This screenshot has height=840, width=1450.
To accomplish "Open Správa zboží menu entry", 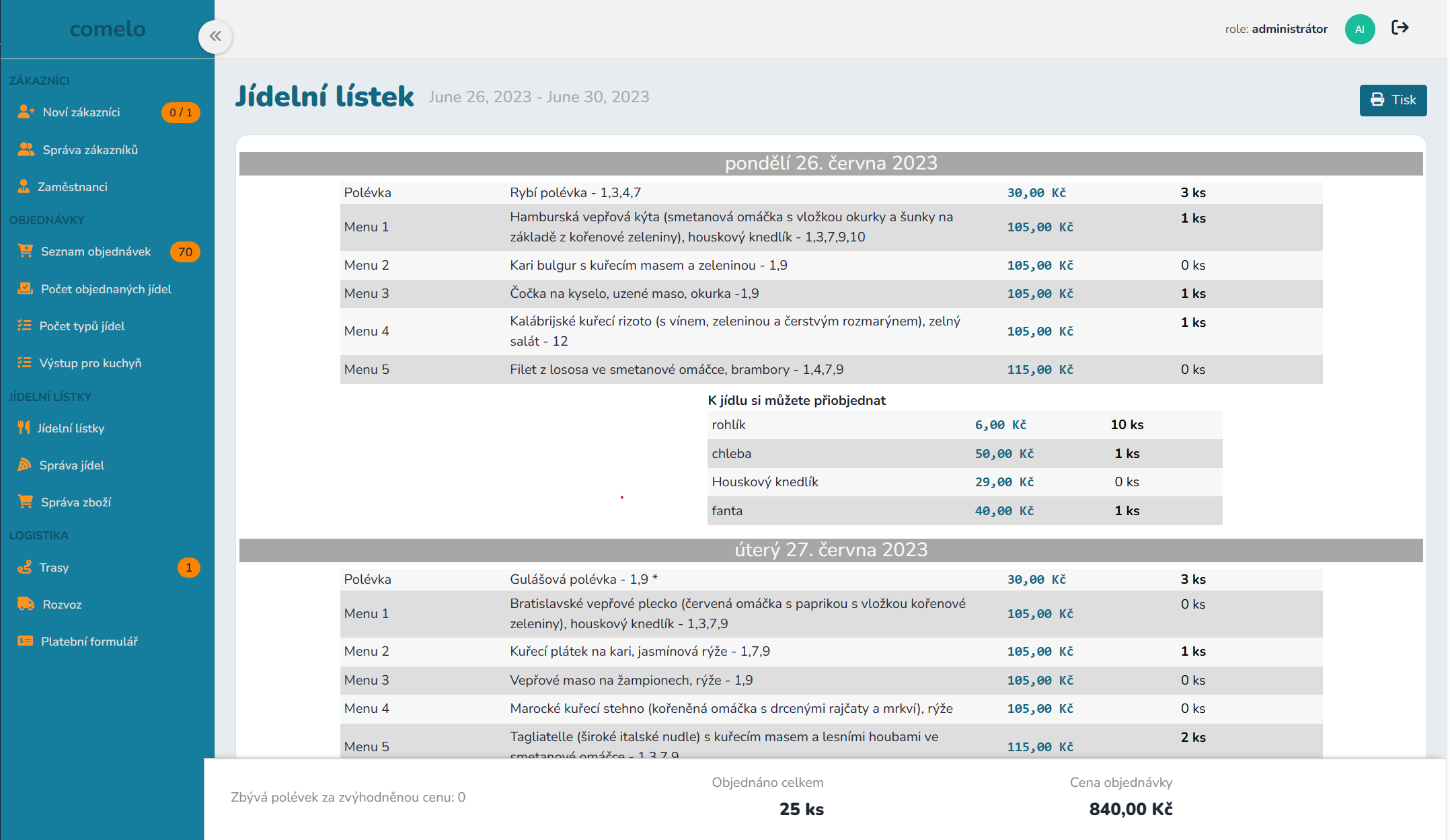I will click(75, 502).
